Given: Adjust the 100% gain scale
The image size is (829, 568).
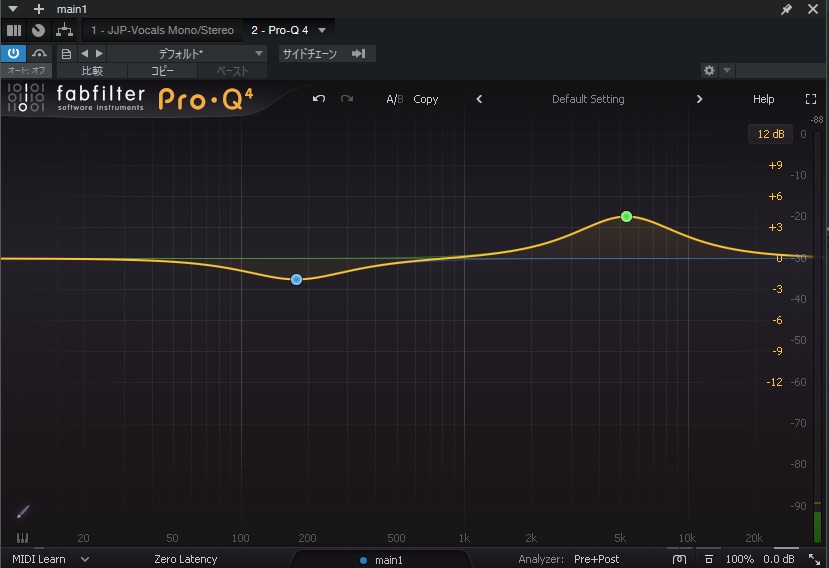Looking at the screenshot, I should click(740, 559).
